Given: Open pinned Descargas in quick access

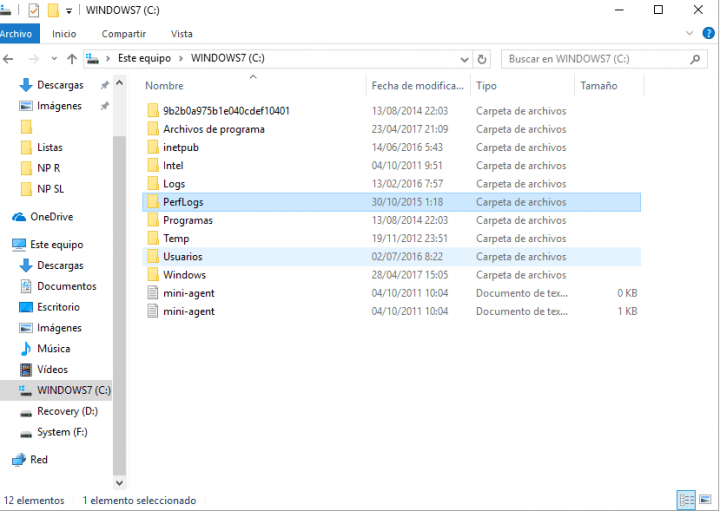Looking at the screenshot, I should click(x=60, y=85).
